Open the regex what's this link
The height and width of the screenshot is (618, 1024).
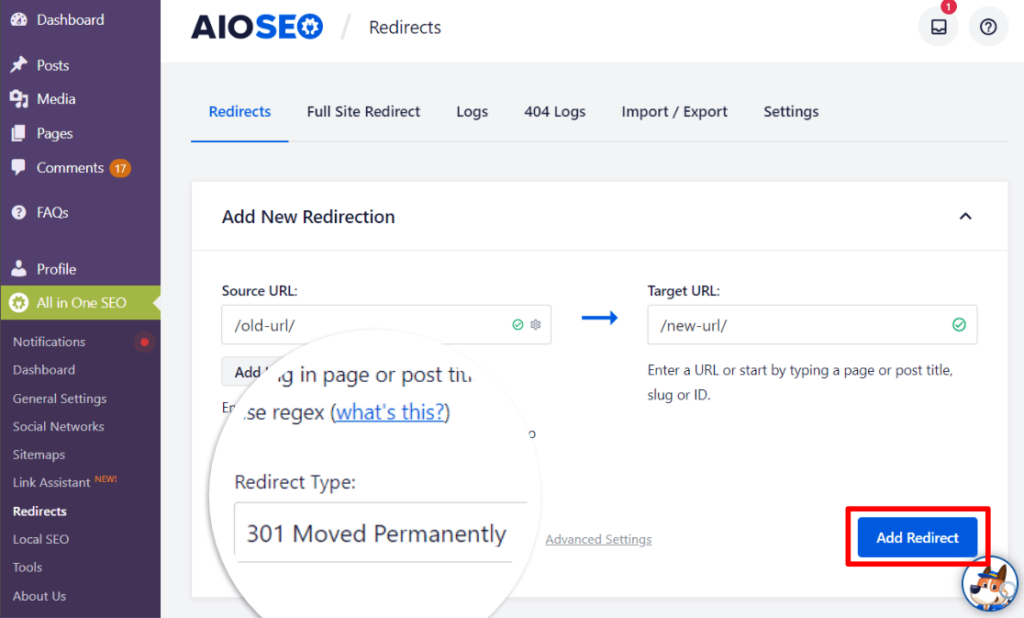pos(390,411)
